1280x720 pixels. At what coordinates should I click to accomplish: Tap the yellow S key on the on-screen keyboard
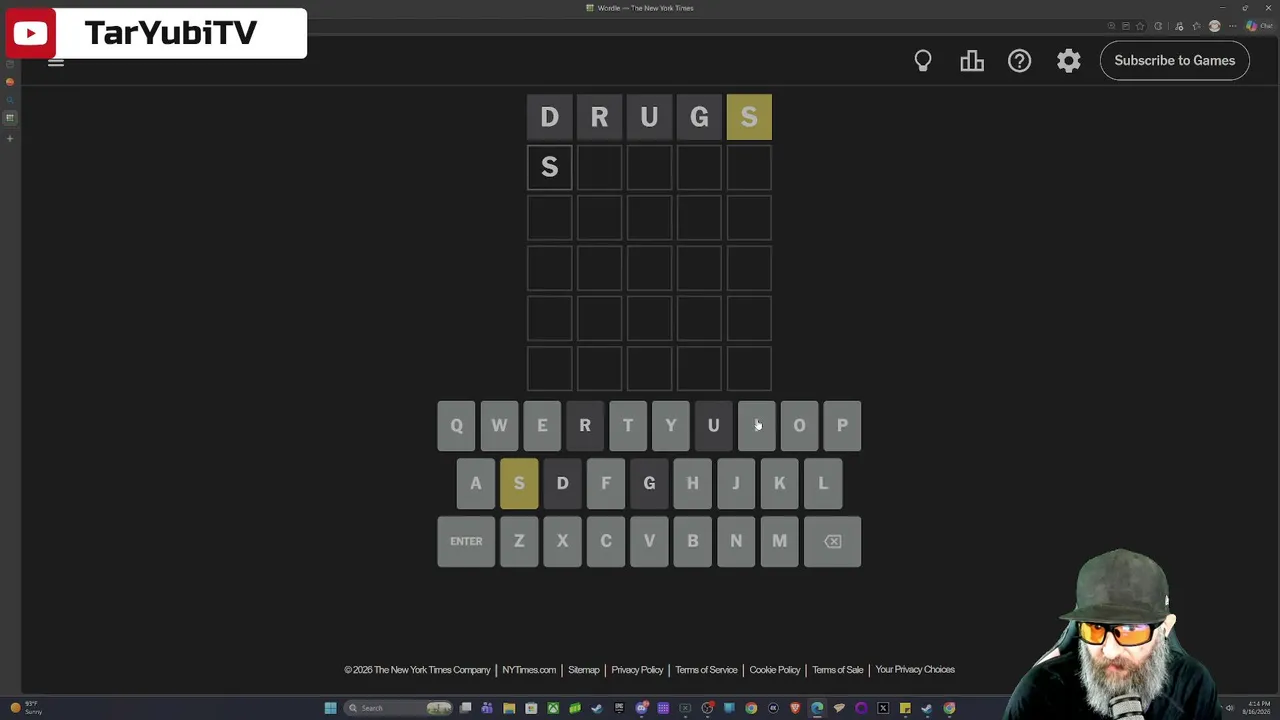coord(519,484)
